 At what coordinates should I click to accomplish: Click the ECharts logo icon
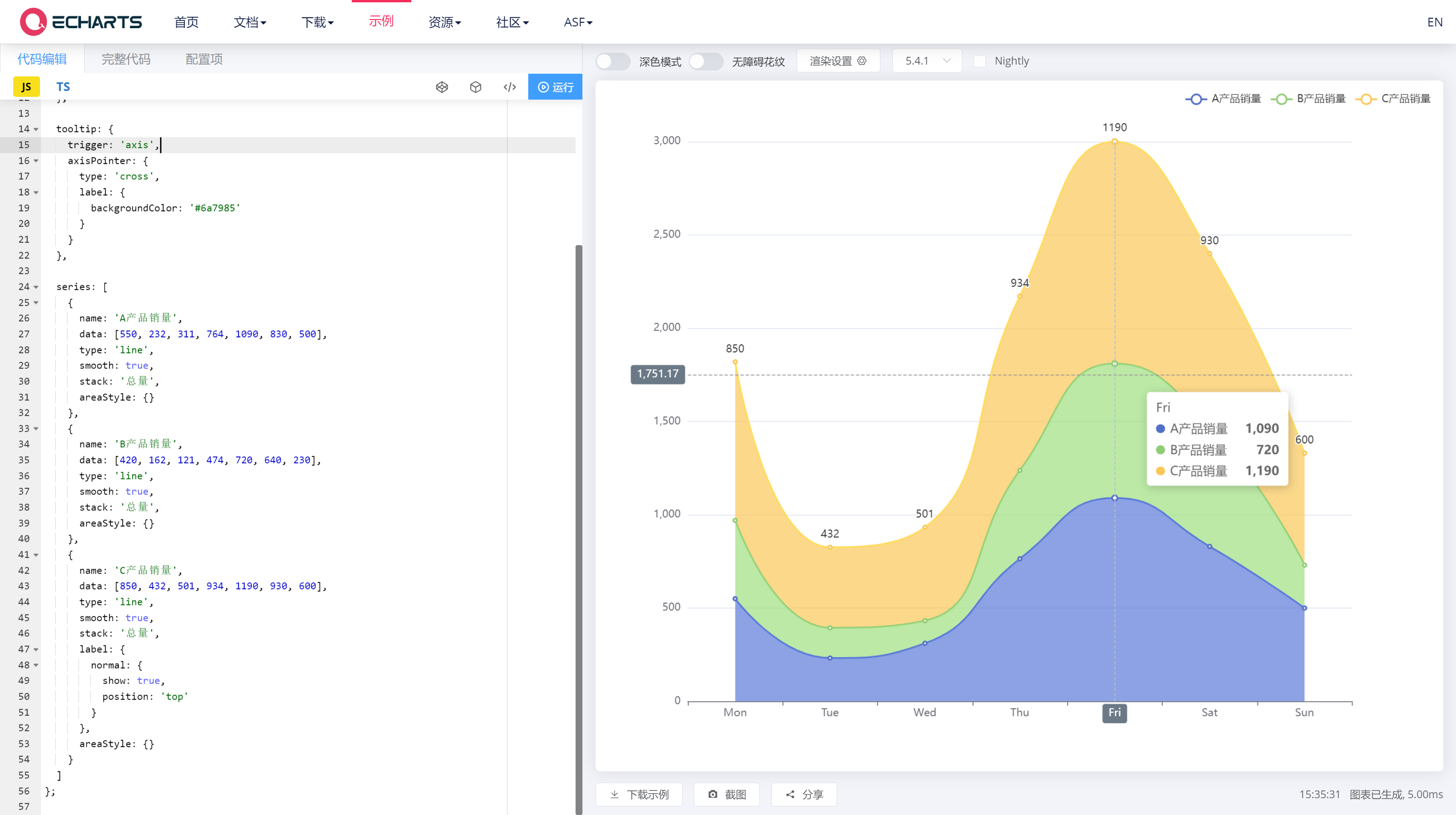(33, 21)
